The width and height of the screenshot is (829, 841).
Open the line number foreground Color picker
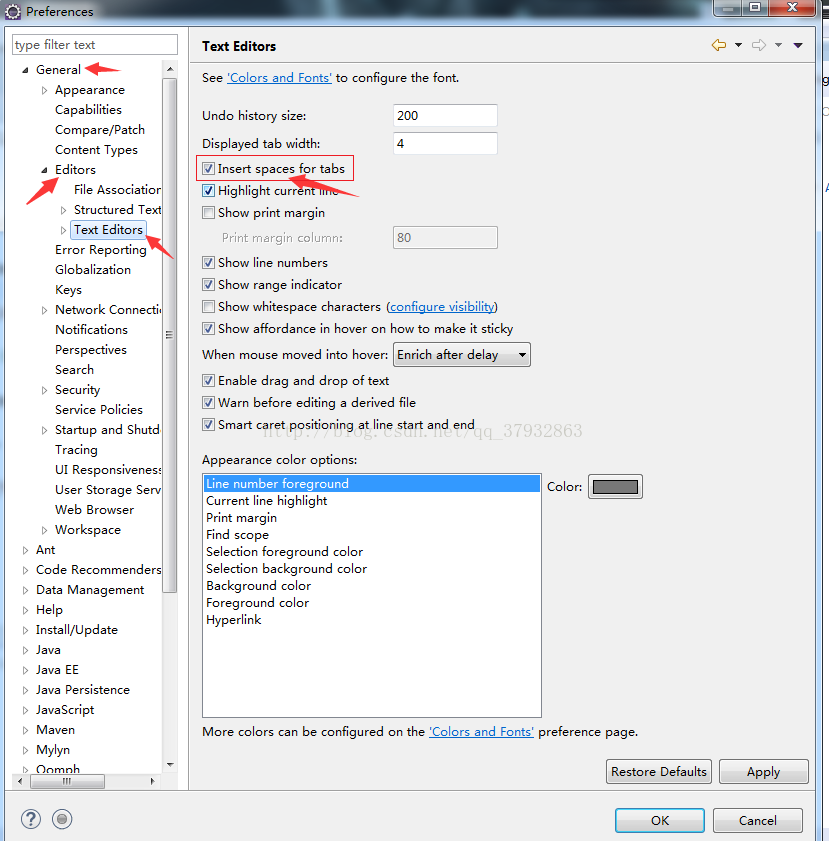click(615, 485)
